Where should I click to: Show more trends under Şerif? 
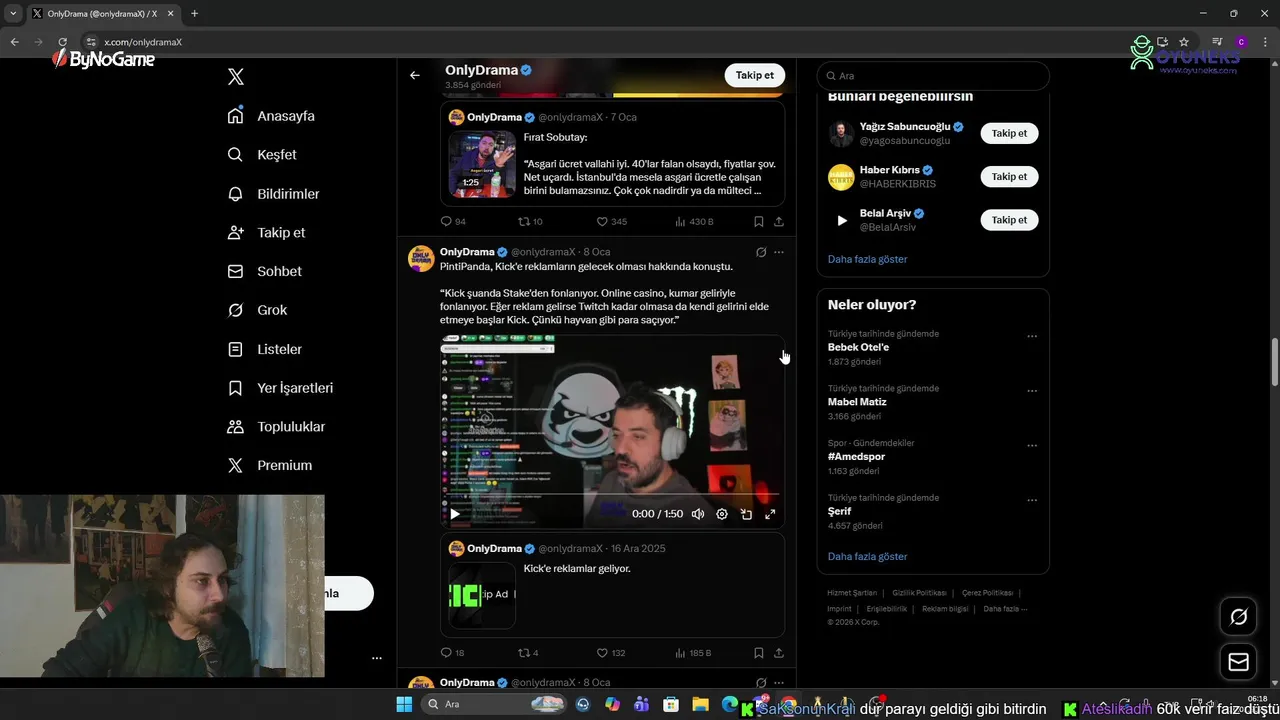pos(867,556)
